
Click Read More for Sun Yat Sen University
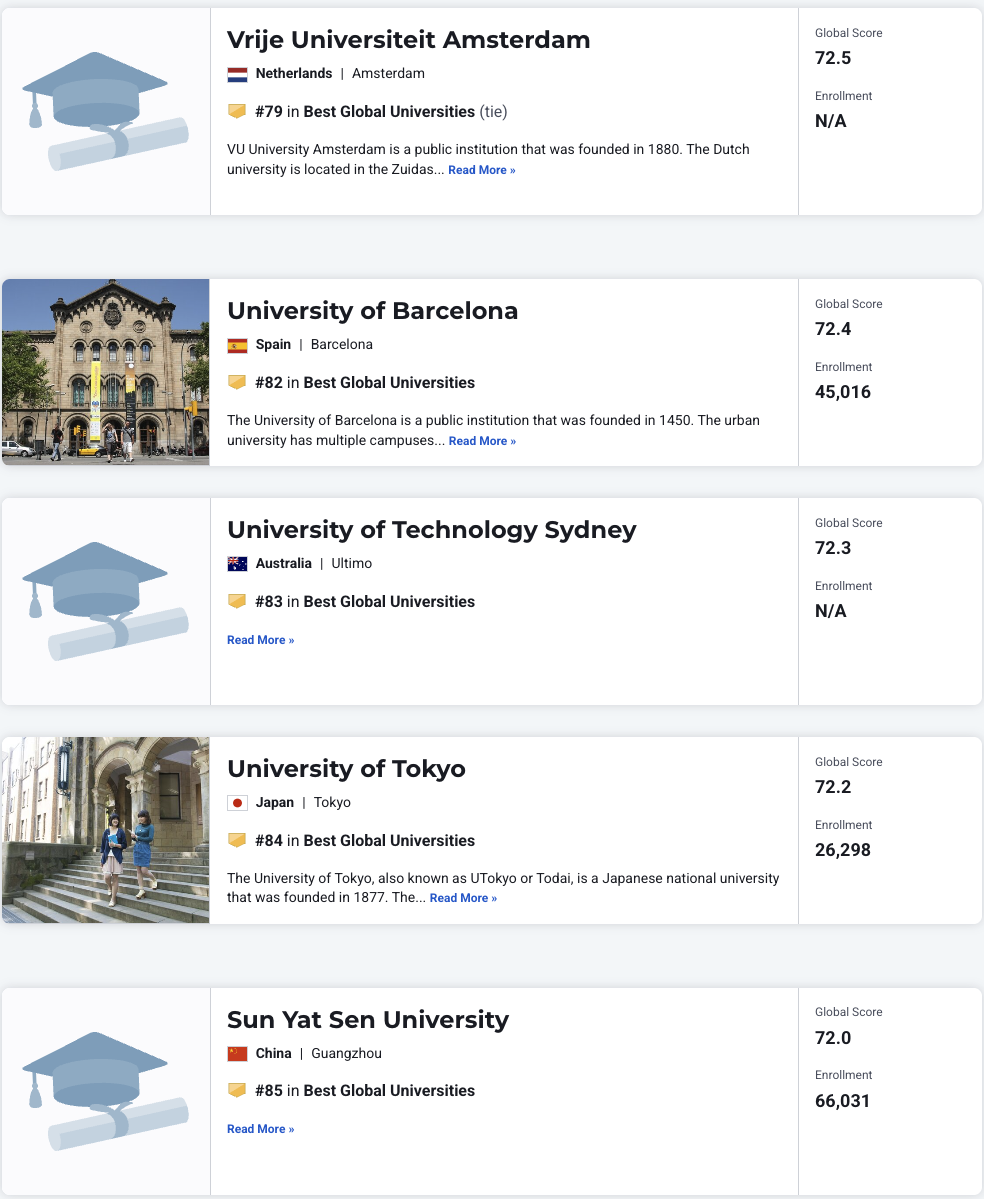(x=260, y=1129)
